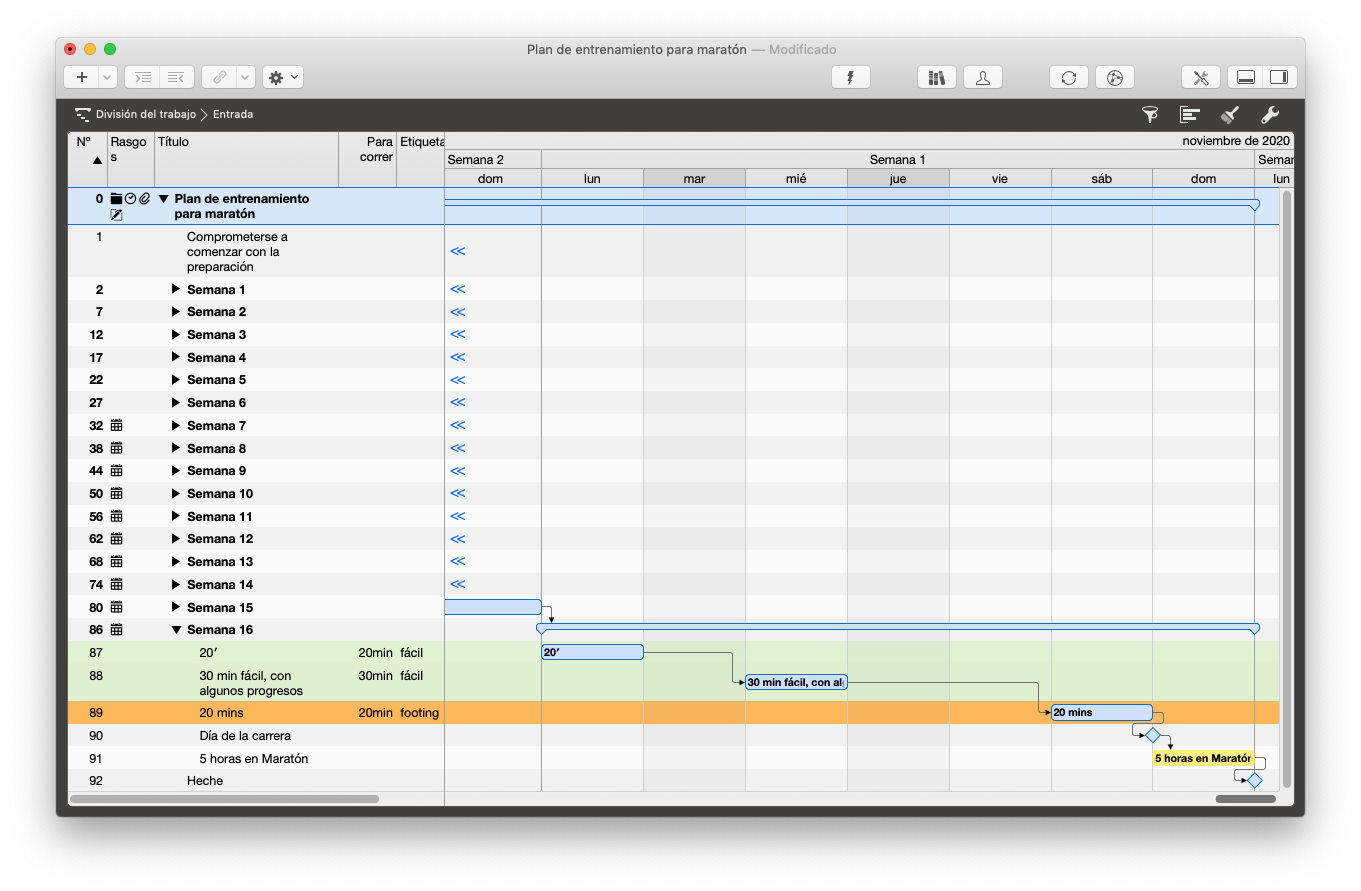Click the filter funnel icon
This screenshot has height=891, width=1361.
[1150, 115]
